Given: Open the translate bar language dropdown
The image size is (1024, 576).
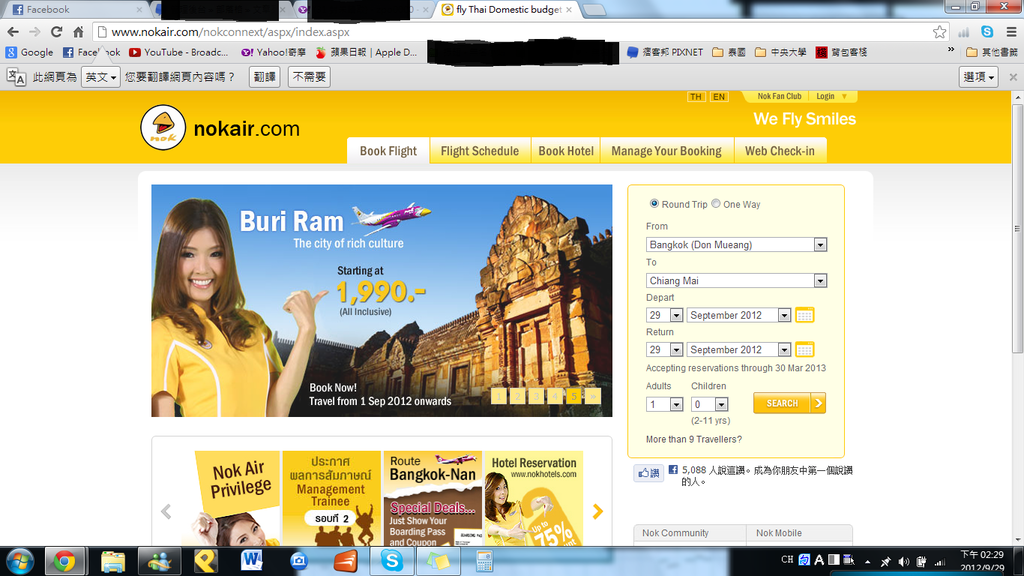Looking at the screenshot, I should tap(101, 77).
